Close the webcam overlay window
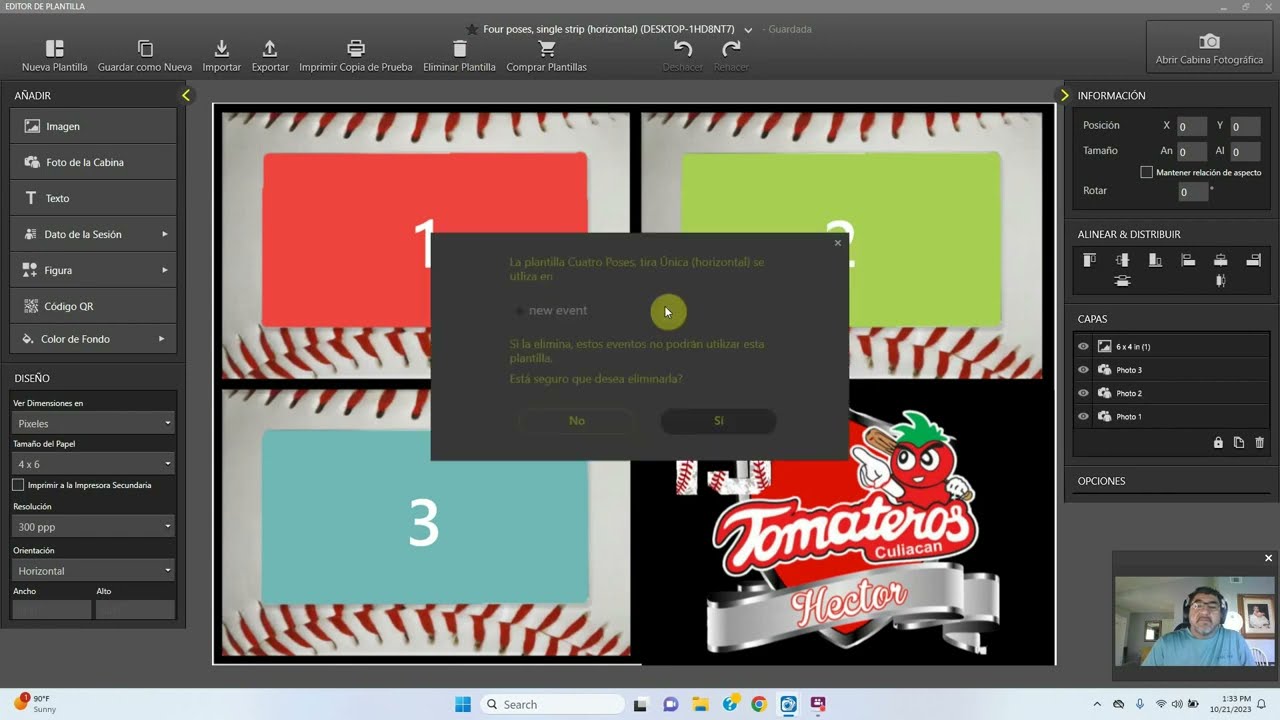 tap(1268, 558)
